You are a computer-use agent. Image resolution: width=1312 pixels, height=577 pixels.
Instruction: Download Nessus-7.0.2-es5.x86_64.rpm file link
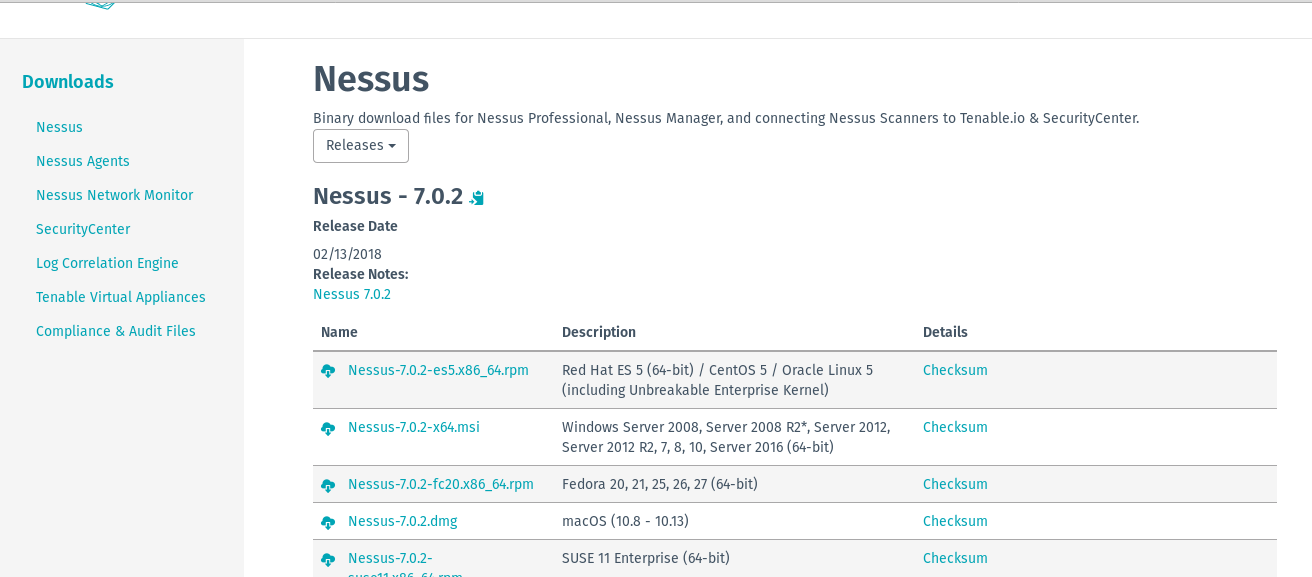click(438, 370)
